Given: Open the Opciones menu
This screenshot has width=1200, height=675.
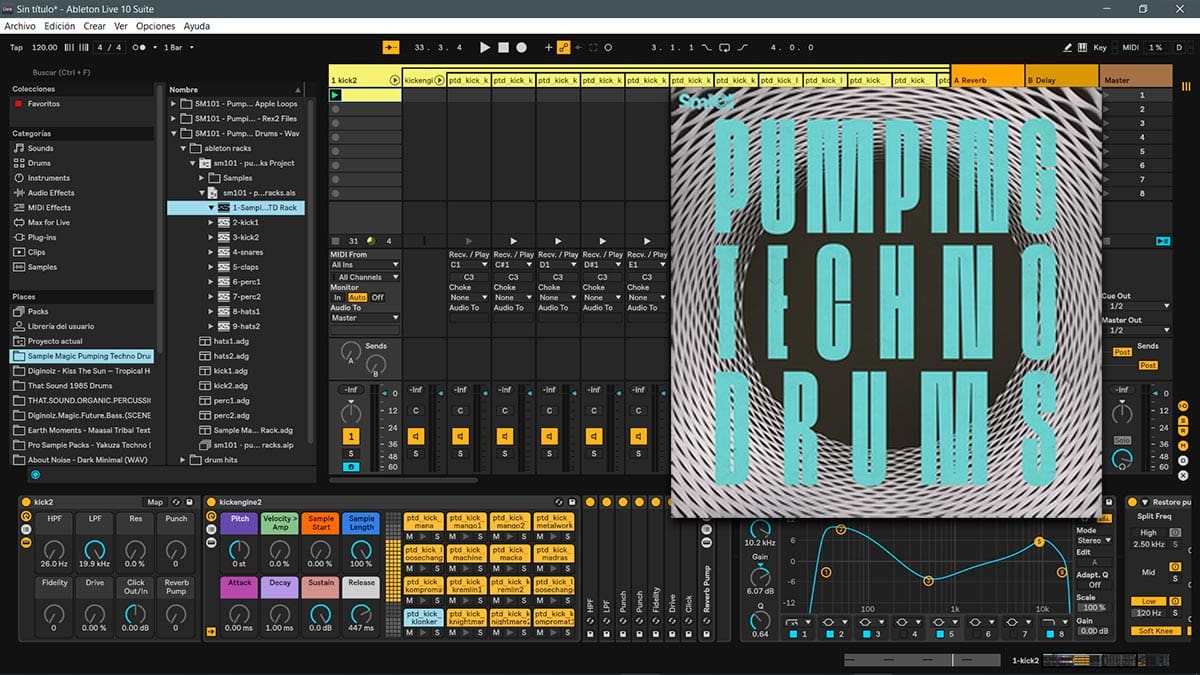Looking at the screenshot, I should [155, 26].
